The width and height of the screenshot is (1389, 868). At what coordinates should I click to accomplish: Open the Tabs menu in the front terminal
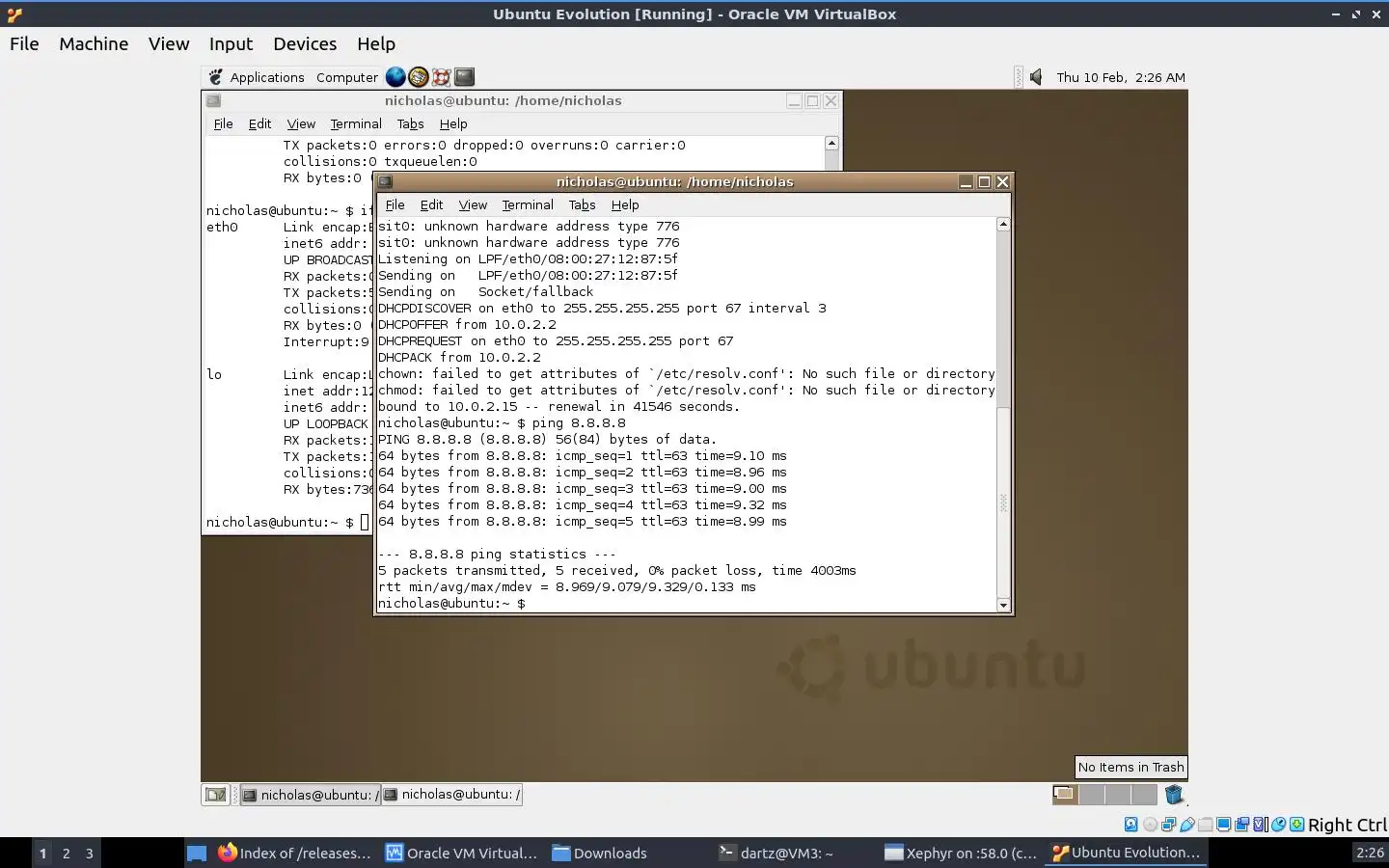[582, 204]
